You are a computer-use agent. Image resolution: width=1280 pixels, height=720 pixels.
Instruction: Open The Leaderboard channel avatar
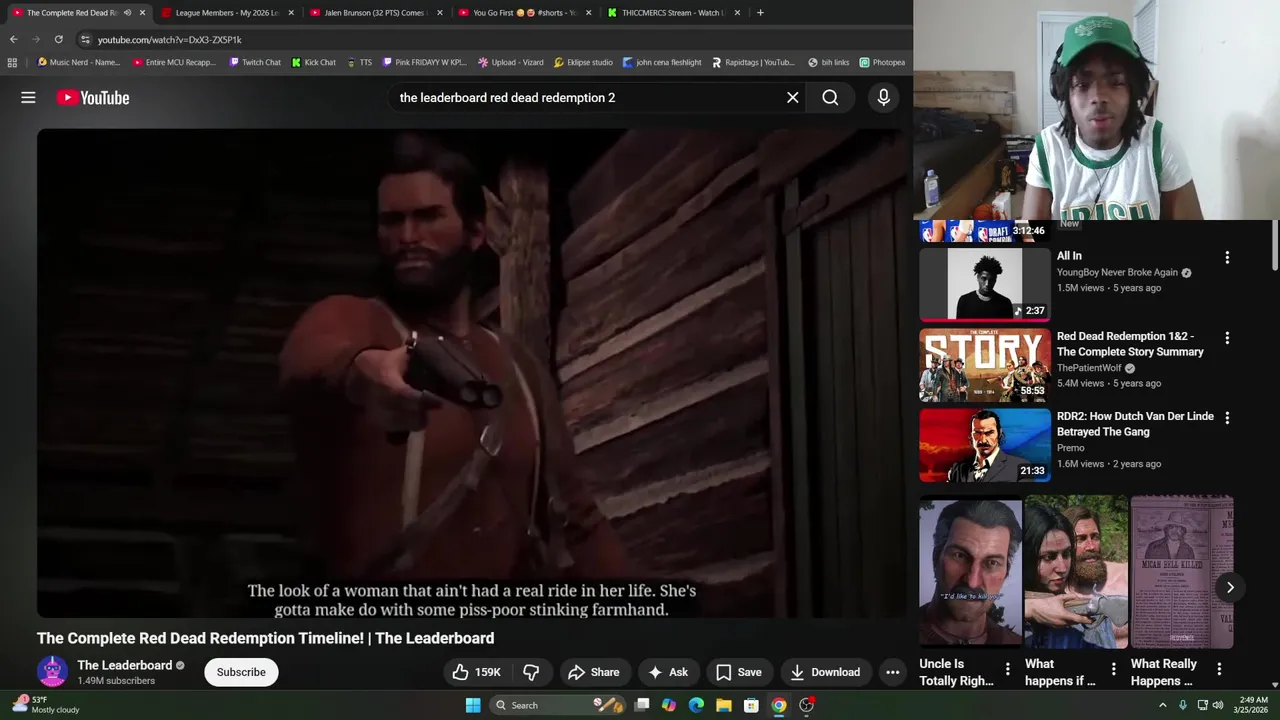(x=52, y=672)
